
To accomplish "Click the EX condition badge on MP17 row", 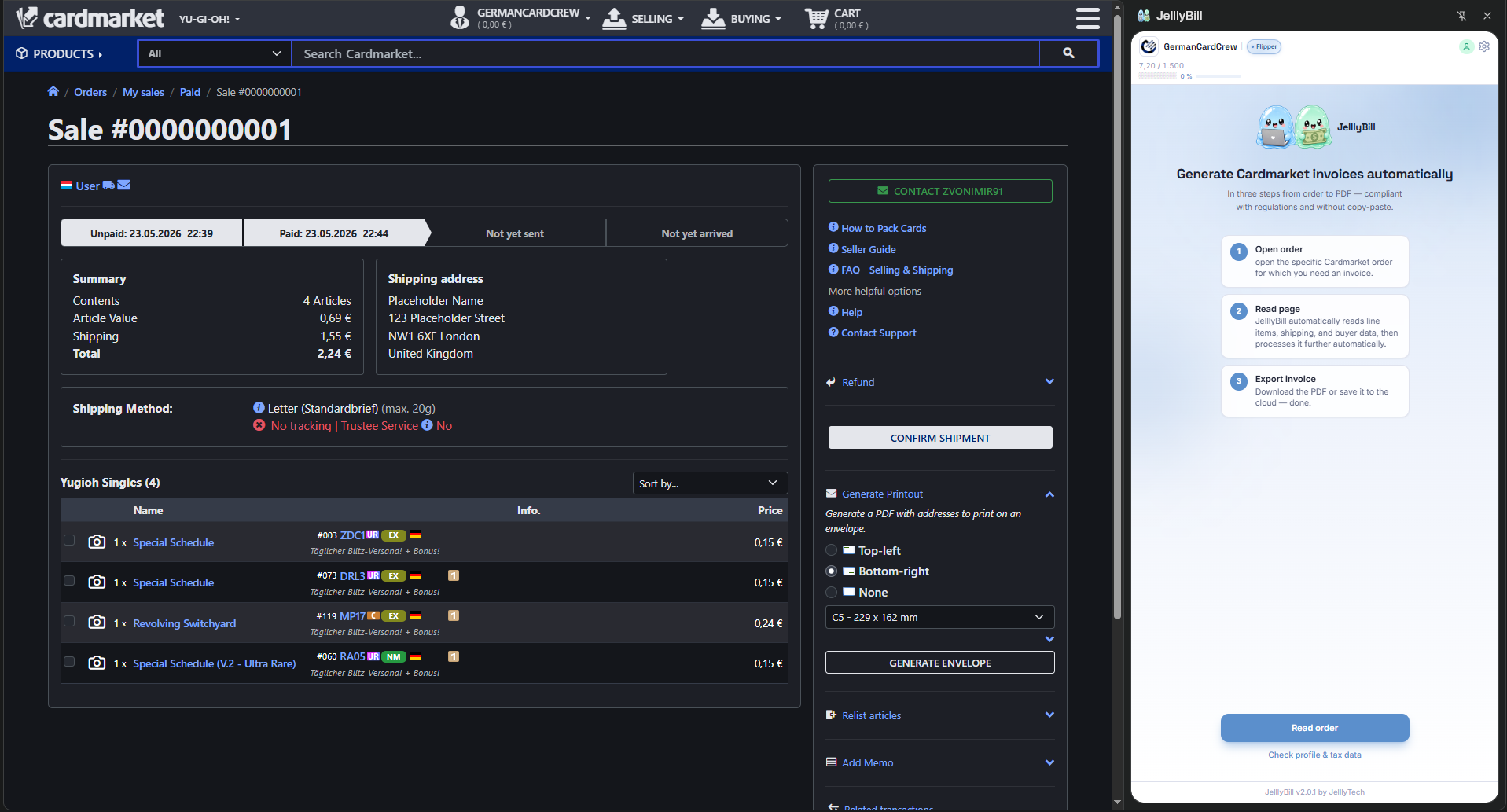I will pyautogui.click(x=394, y=616).
